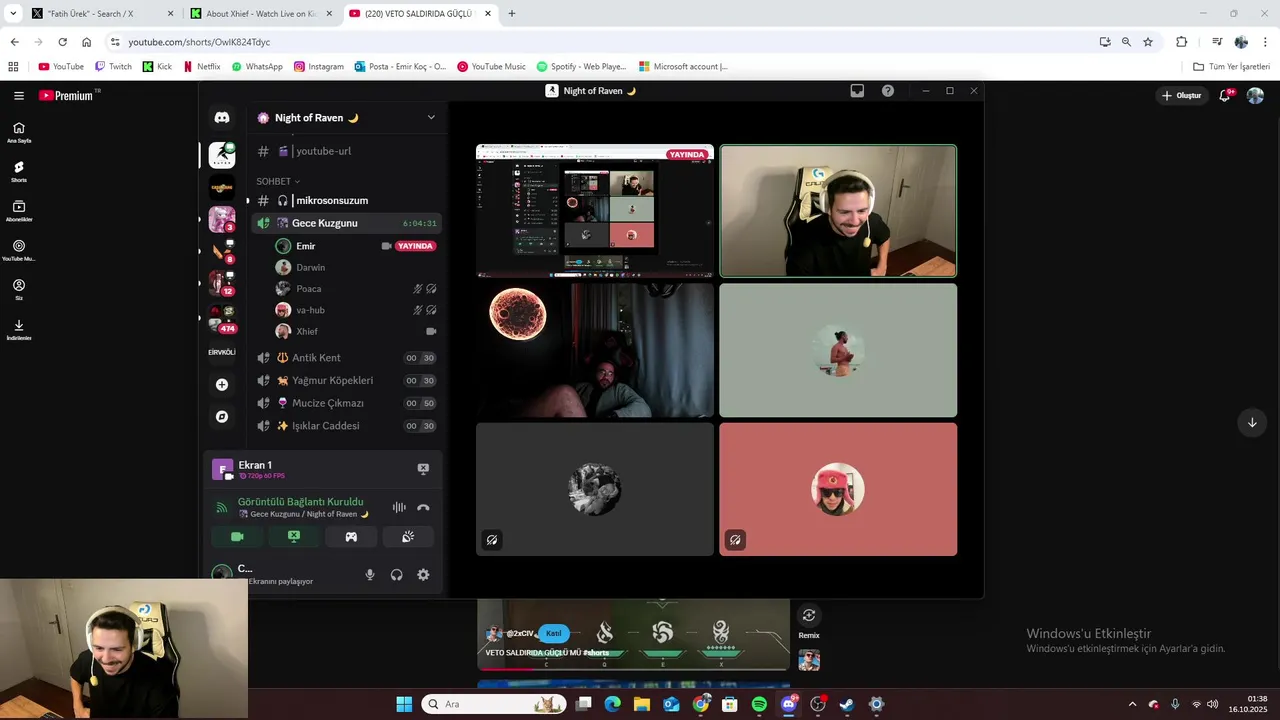Collapse the SOHBET channel category
The image size is (1280, 720).
tap(278, 181)
